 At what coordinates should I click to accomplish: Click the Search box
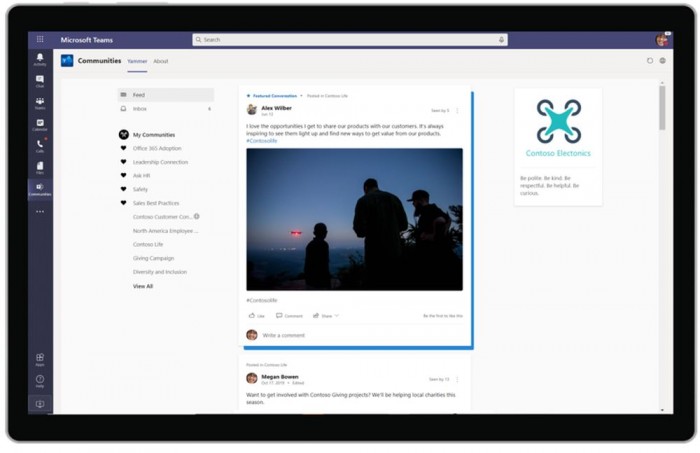(x=350, y=40)
